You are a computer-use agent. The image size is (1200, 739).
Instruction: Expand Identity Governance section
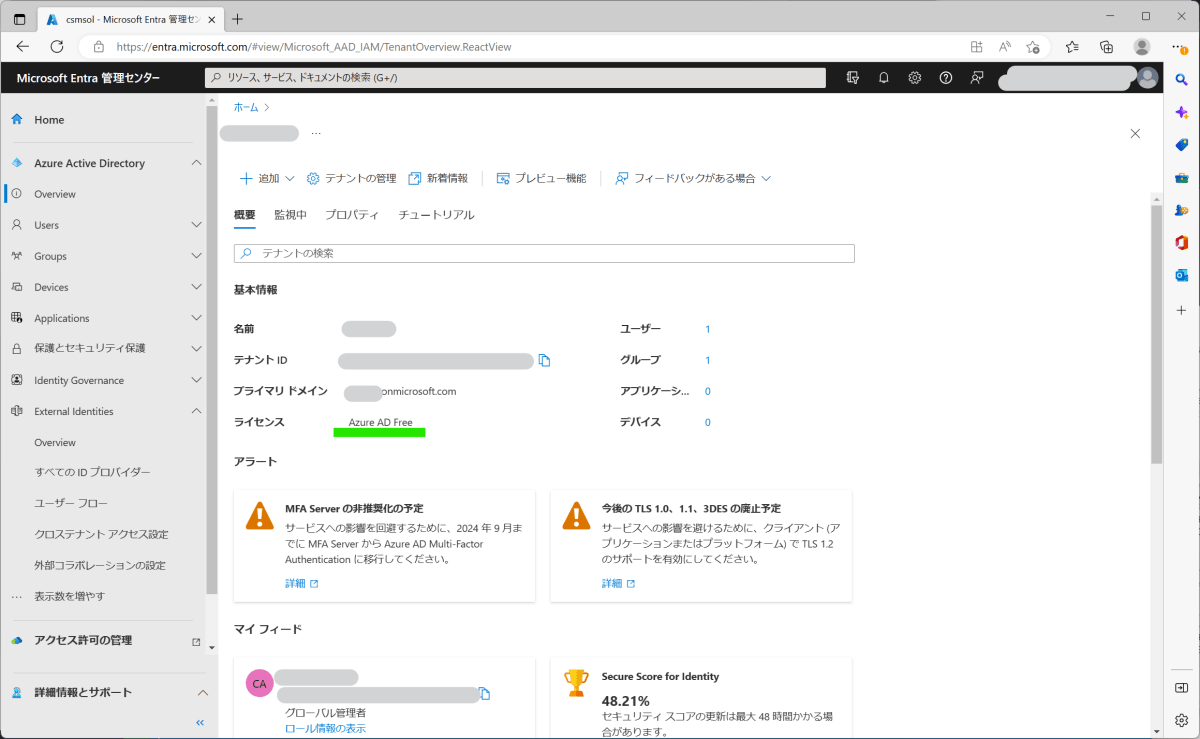pos(196,380)
